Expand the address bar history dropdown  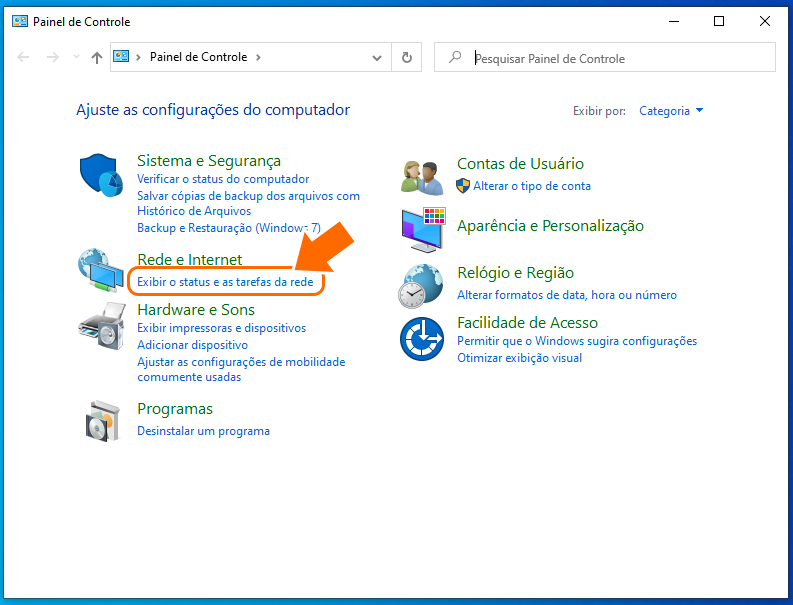[x=377, y=58]
